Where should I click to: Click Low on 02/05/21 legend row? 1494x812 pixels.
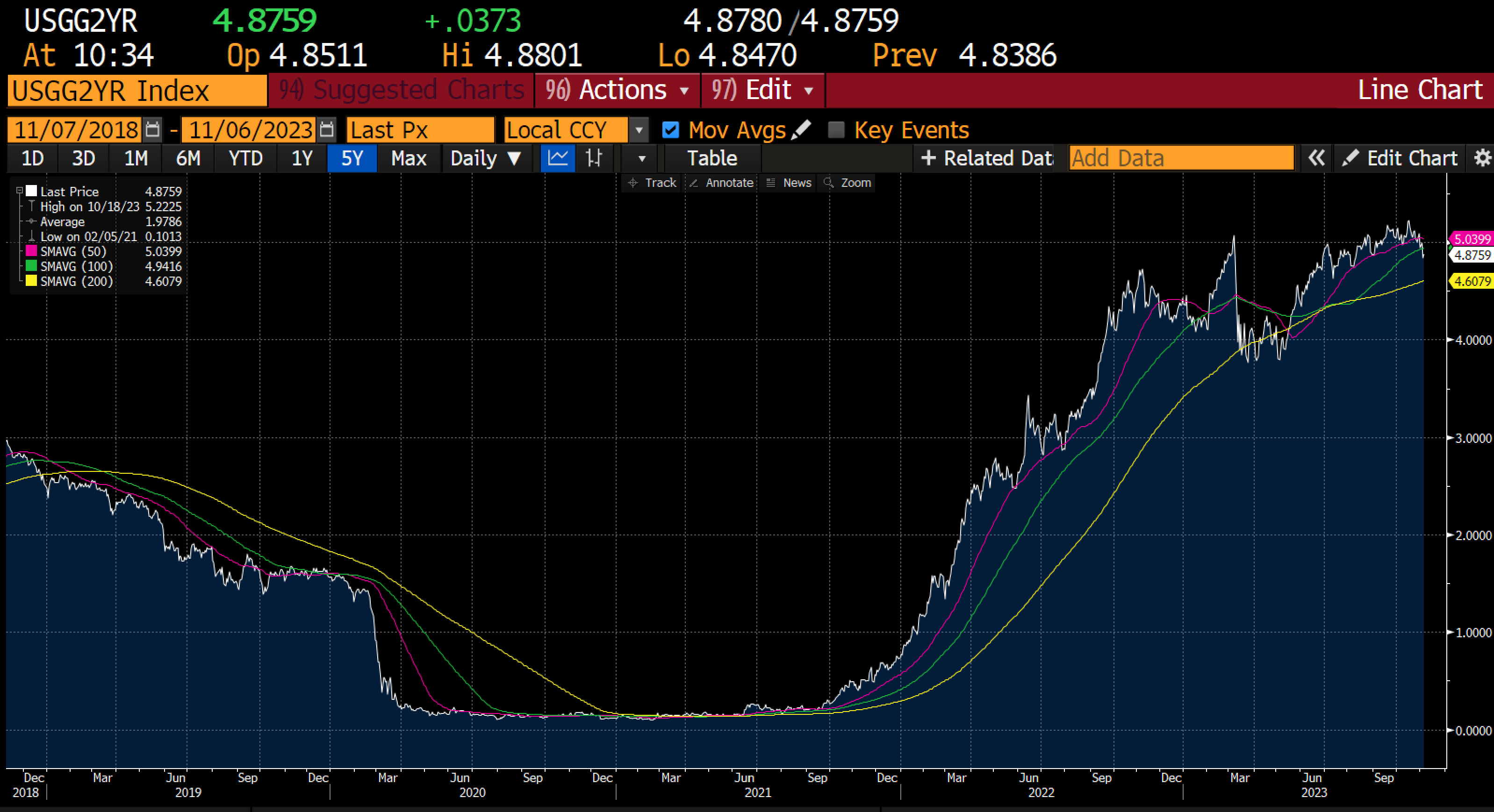click(104, 236)
